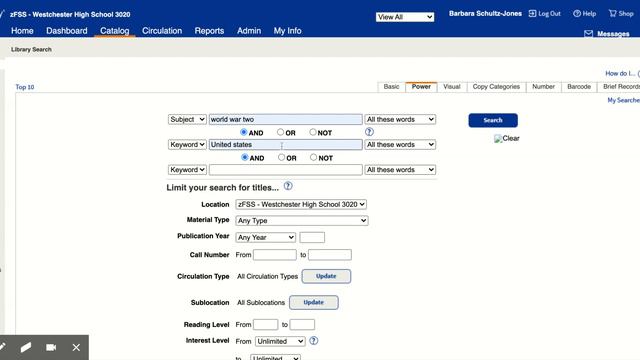This screenshot has width=640, height=360.
Task: Click Update button for Circulation Type
Action: tap(326, 276)
